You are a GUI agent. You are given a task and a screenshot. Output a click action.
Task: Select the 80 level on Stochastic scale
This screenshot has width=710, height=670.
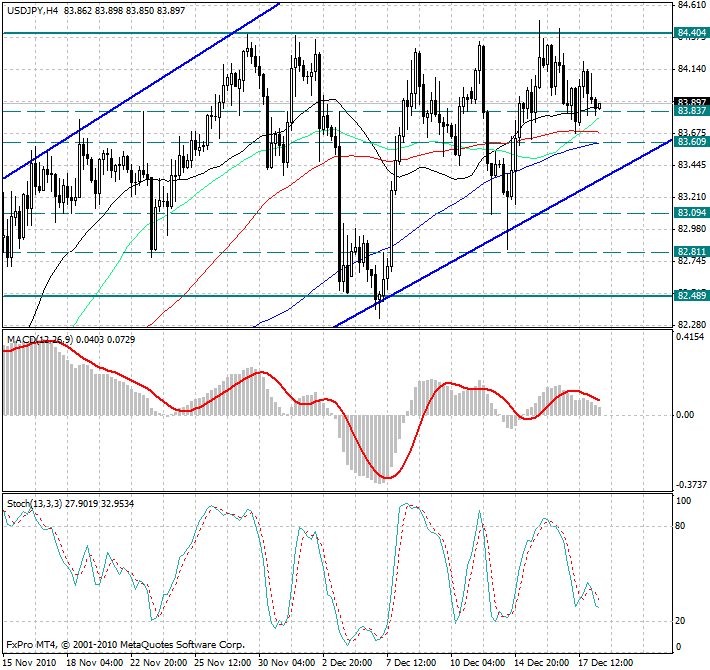pos(680,526)
